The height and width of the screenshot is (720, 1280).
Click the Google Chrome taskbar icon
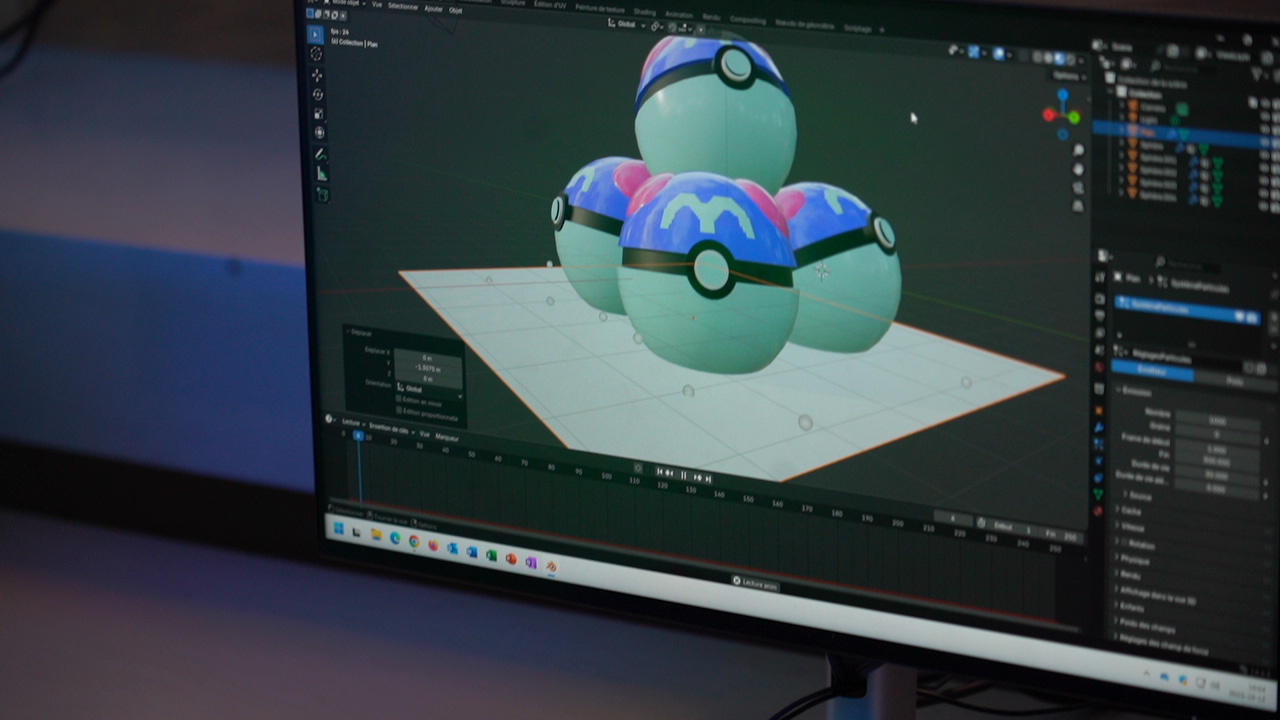click(414, 541)
